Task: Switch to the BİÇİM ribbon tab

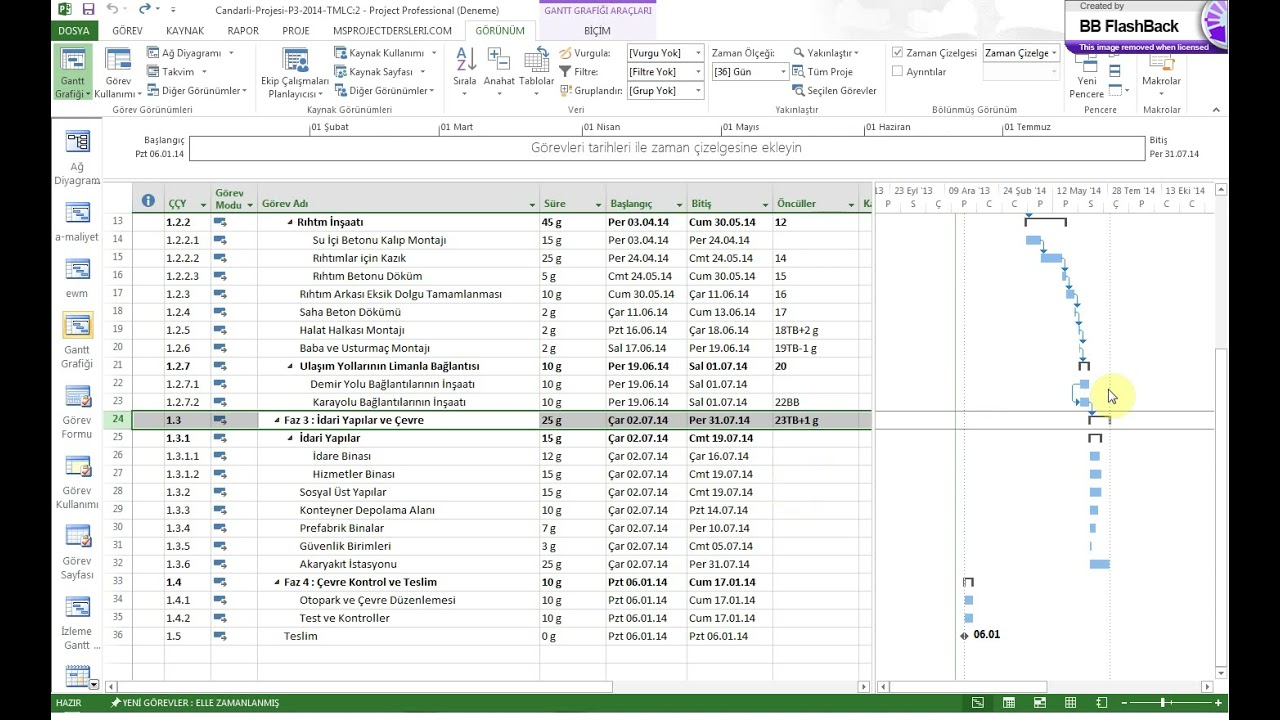Action: coord(597,31)
